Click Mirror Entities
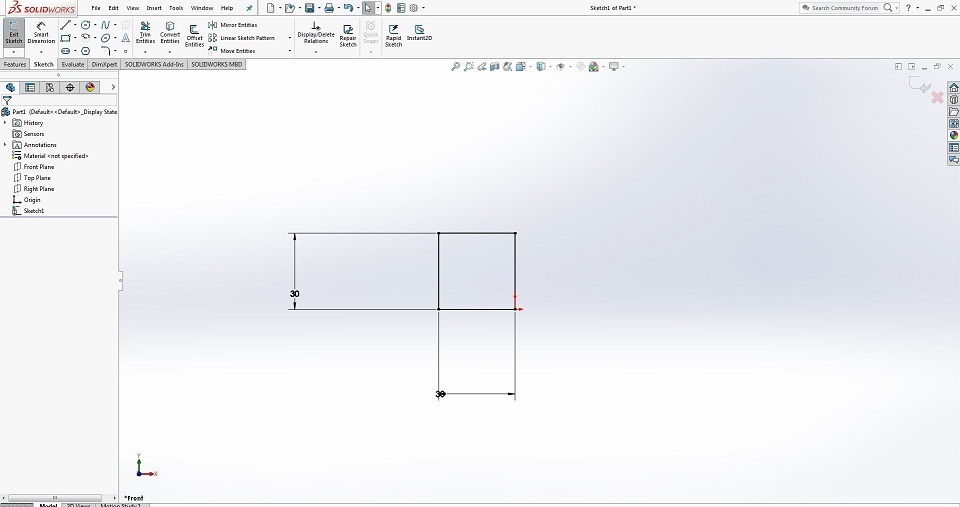Screen dimensions: 960x507 (x=233, y=25)
